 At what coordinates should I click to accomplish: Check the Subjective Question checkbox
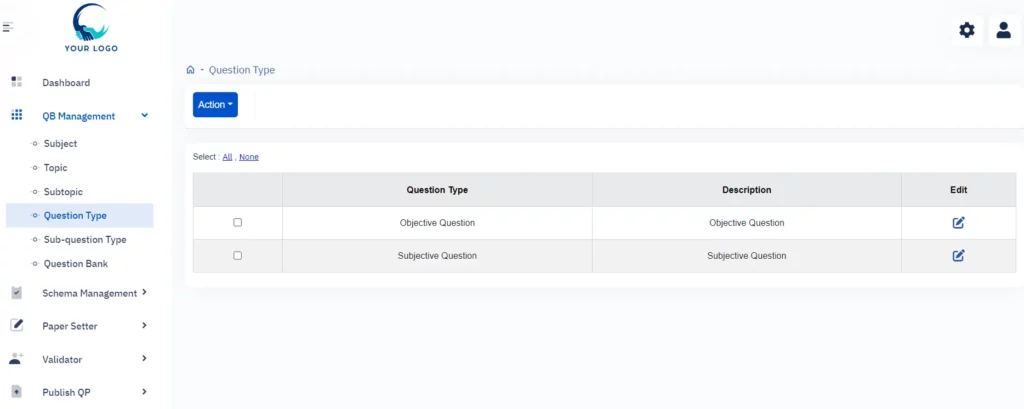238,255
